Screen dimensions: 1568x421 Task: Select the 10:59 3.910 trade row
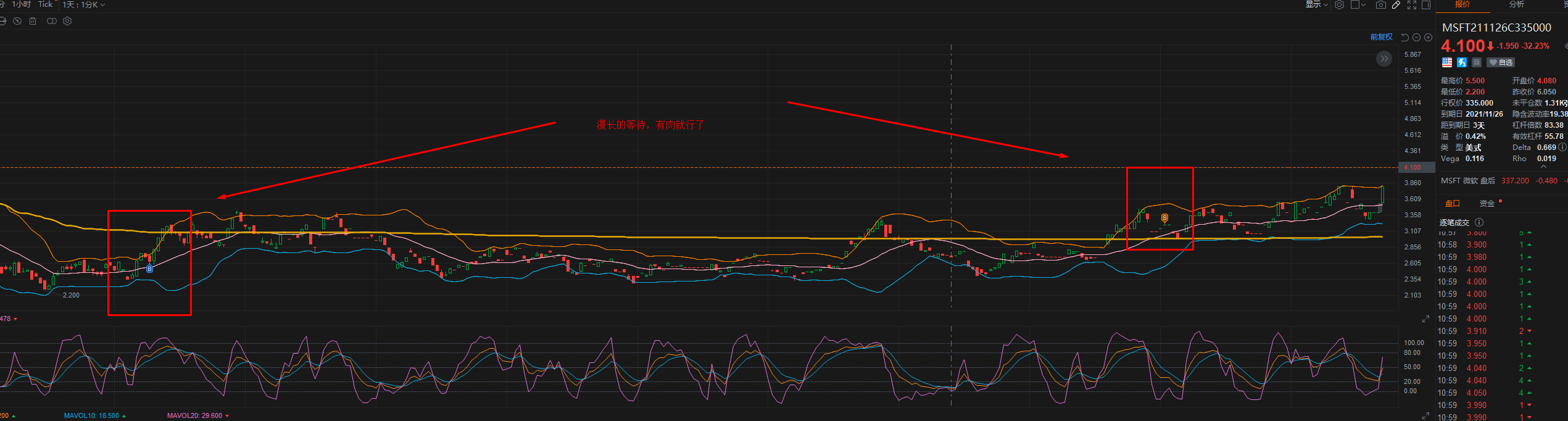(1503, 331)
